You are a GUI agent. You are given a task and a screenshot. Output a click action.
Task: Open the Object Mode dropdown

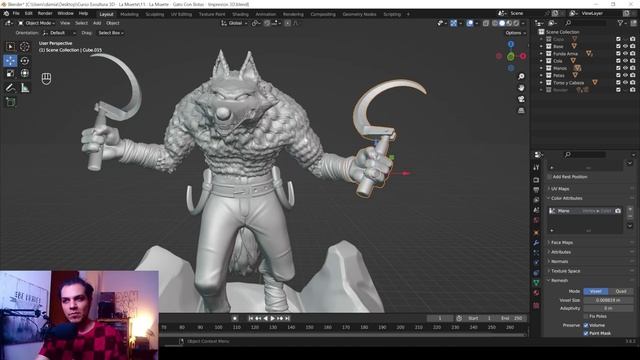(x=36, y=23)
